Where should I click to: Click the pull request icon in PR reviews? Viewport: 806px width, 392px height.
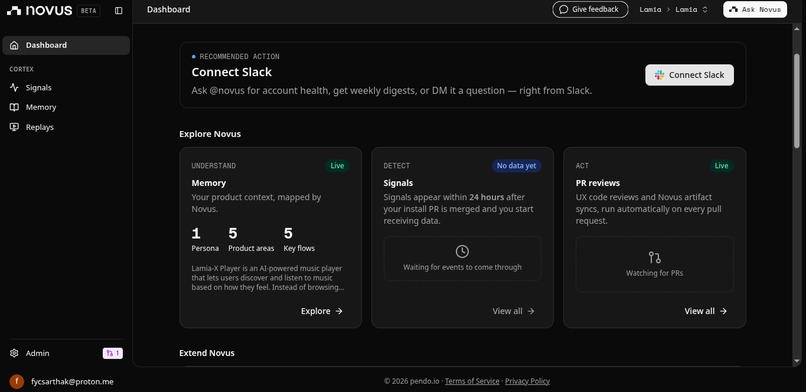654,257
